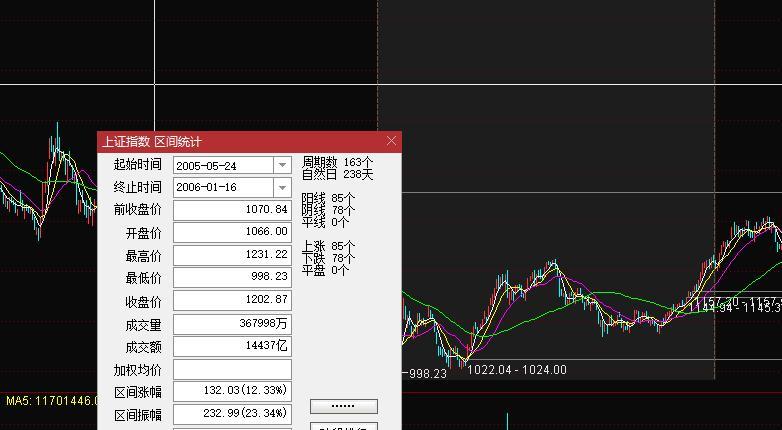The width and height of the screenshot is (782, 430).
Task: Click the 收盘价 field showing 1202.87
Action: (x=232, y=301)
